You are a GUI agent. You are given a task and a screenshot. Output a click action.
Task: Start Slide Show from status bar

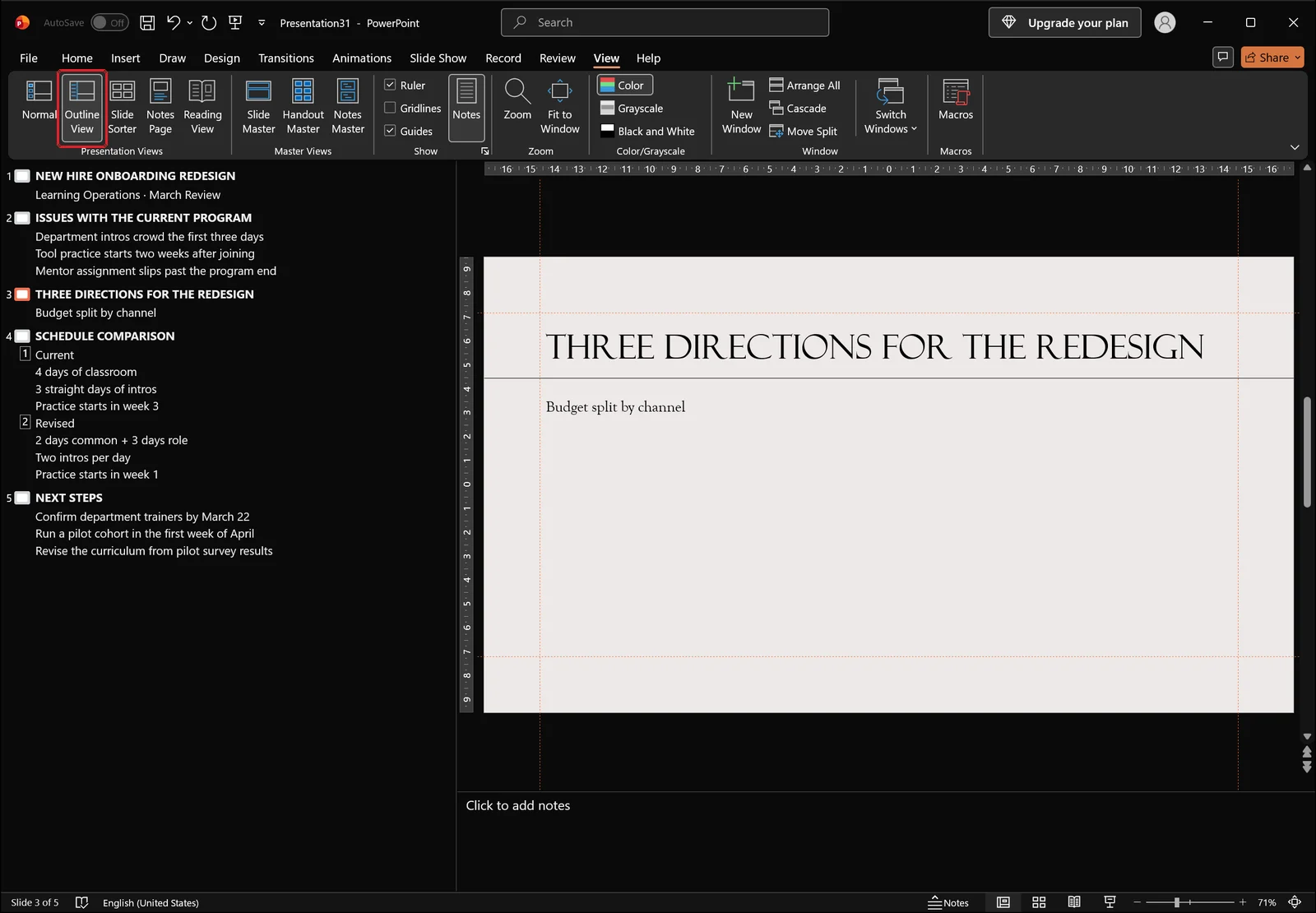pyautogui.click(x=1110, y=902)
